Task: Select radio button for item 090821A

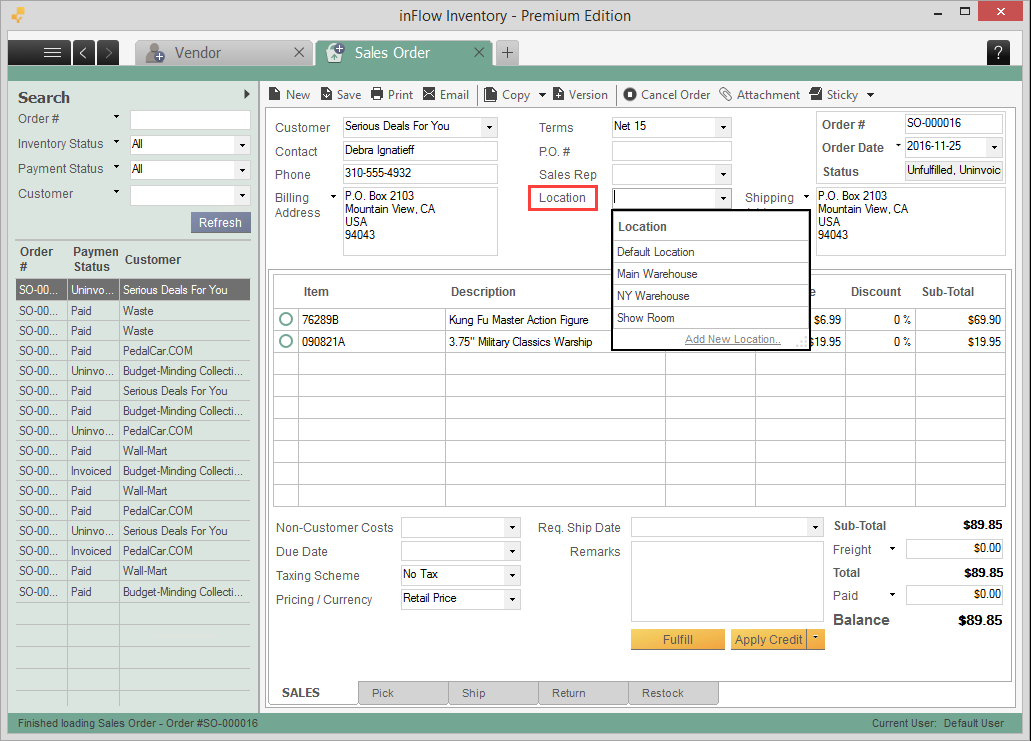Action: point(286,341)
